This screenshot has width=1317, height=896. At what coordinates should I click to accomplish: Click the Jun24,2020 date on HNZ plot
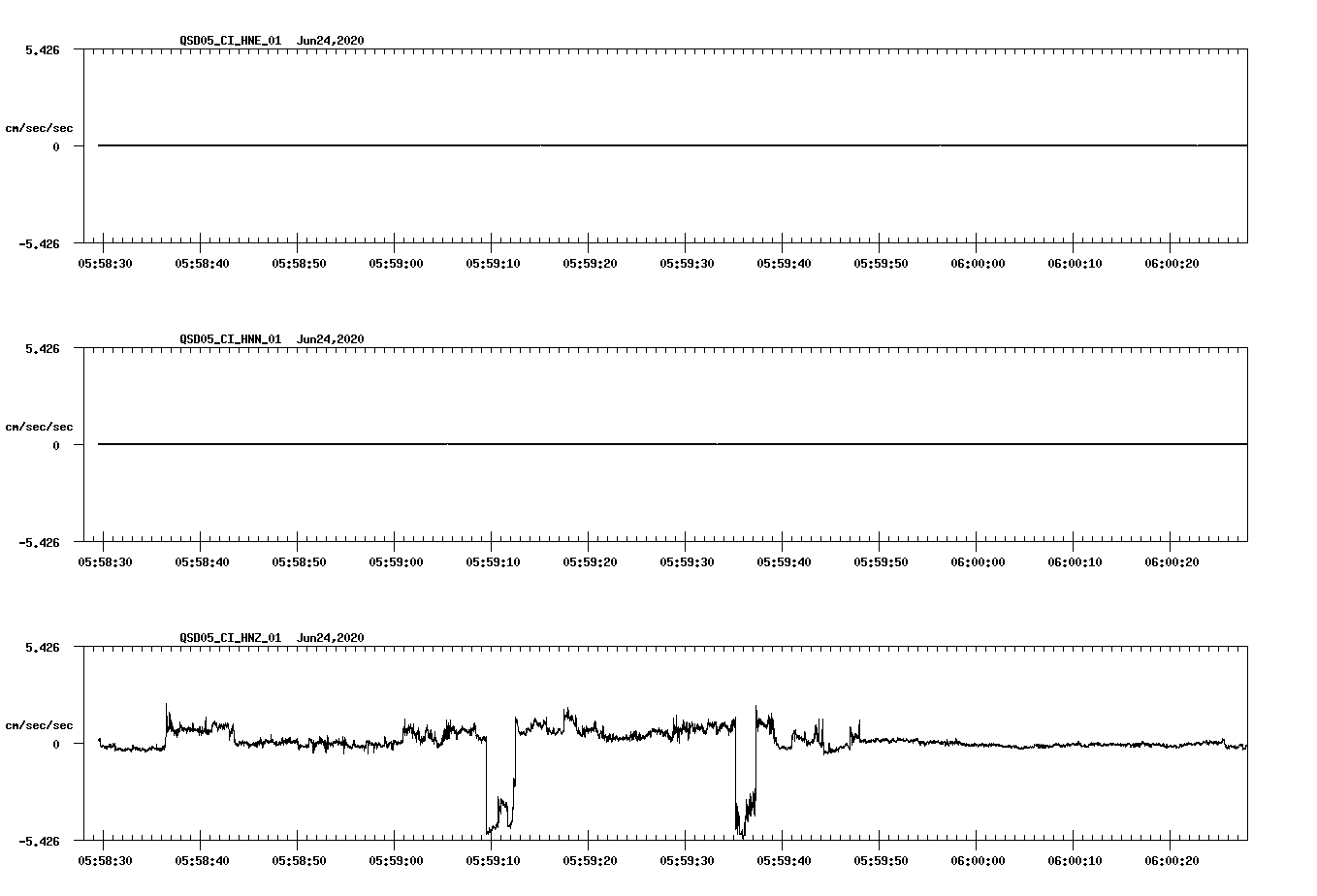click(x=330, y=638)
